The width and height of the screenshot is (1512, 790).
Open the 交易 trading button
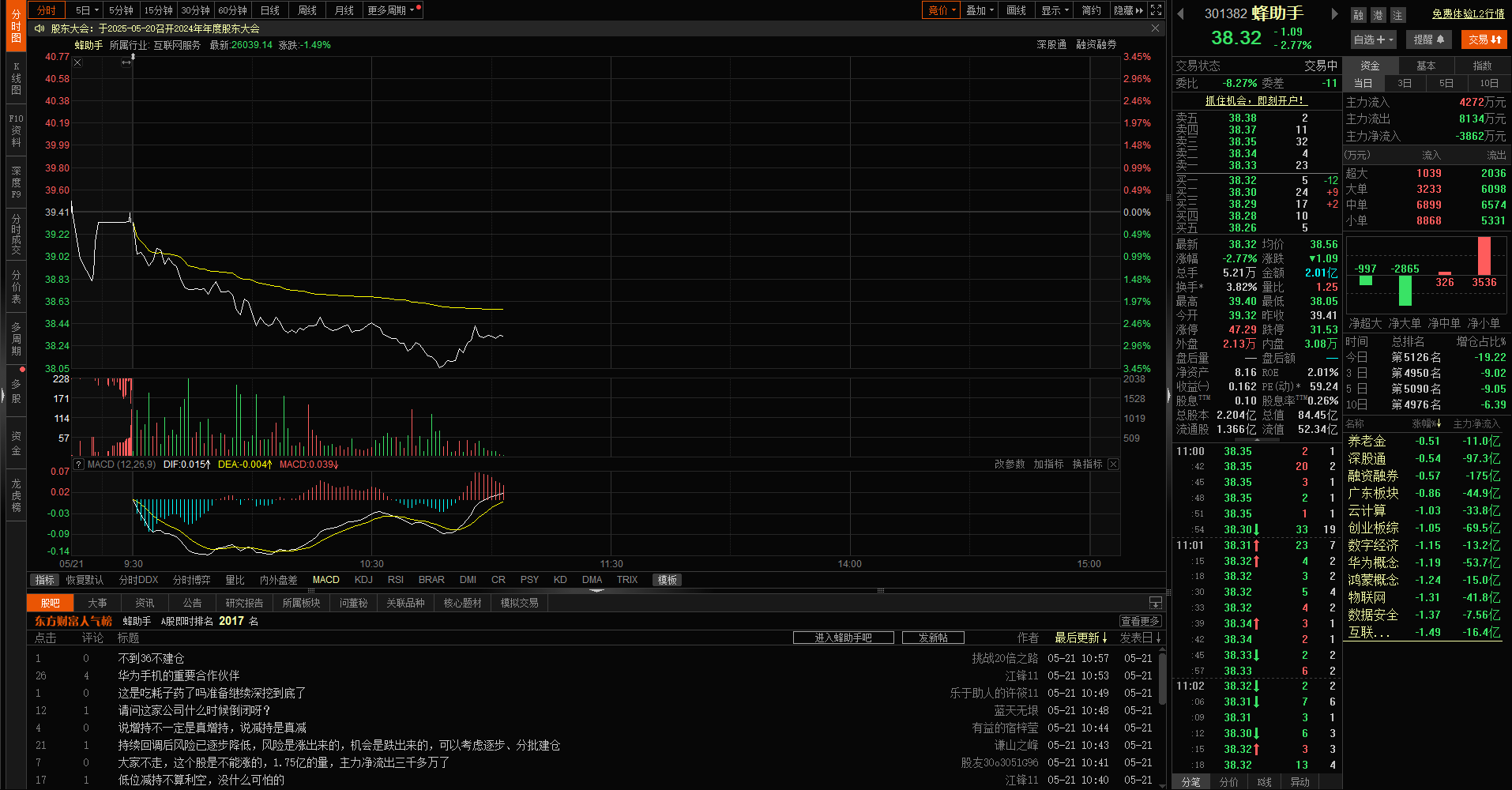point(1484,39)
